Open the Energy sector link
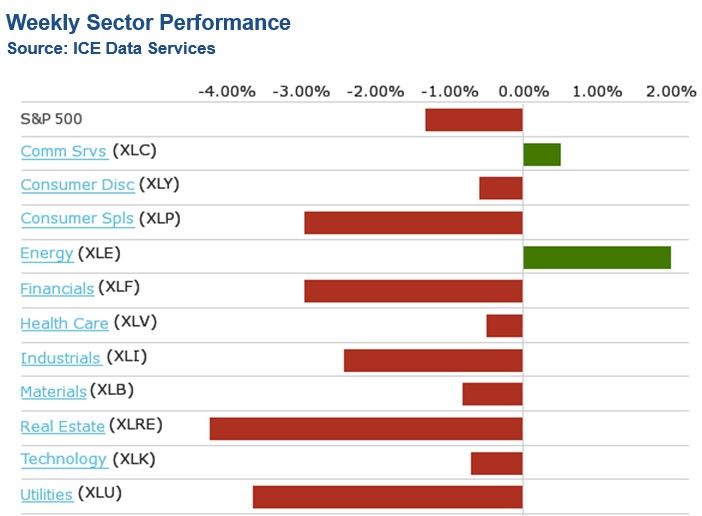702x516 pixels. point(46,253)
